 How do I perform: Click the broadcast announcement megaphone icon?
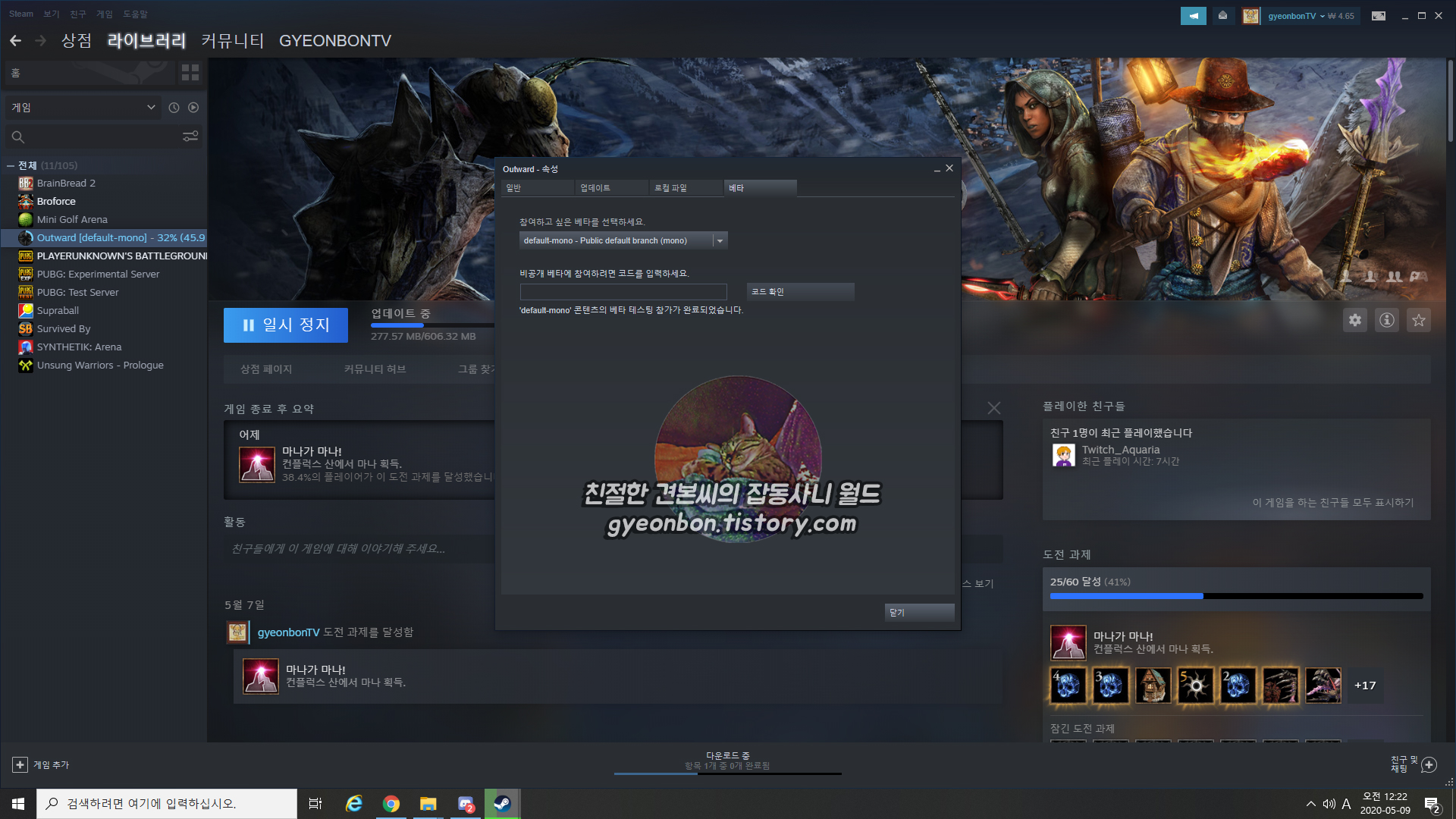tap(1193, 16)
